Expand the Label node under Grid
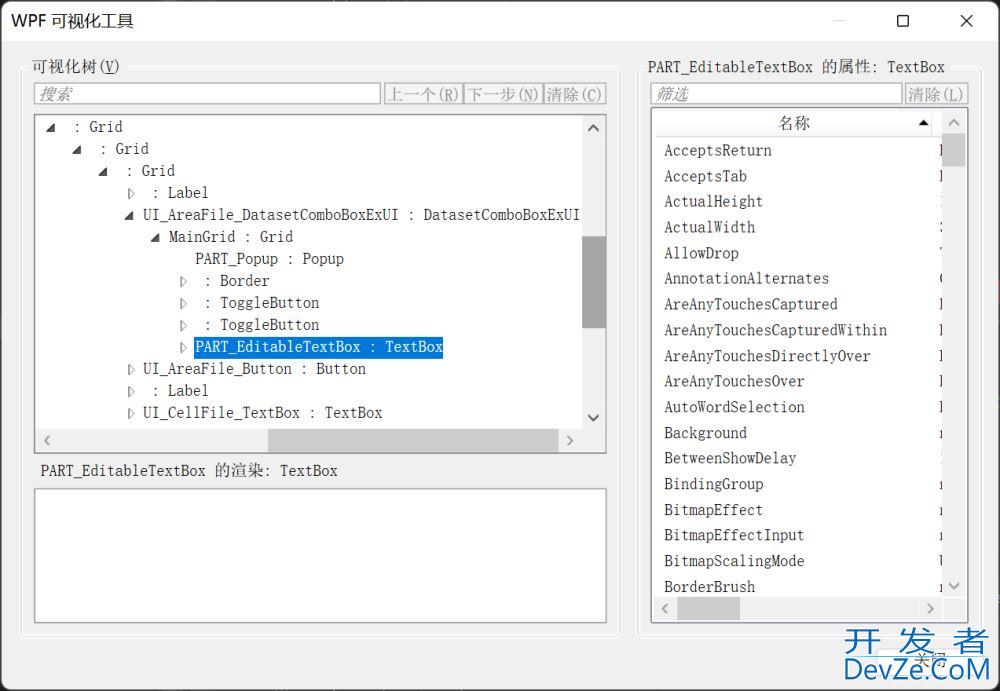Image resolution: width=1000 pixels, height=691 pixels. tap(131, 193)
